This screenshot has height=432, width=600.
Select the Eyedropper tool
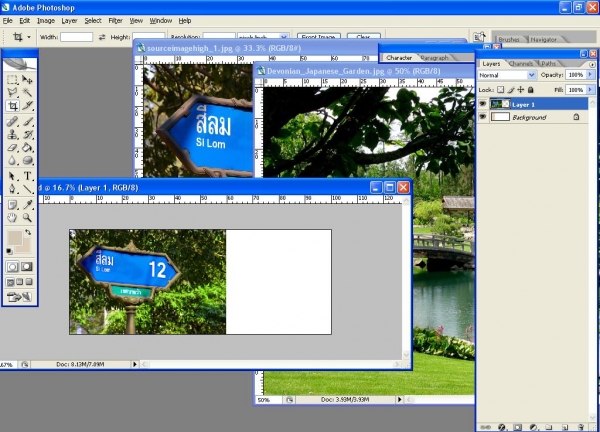click(x=27, y=205)
